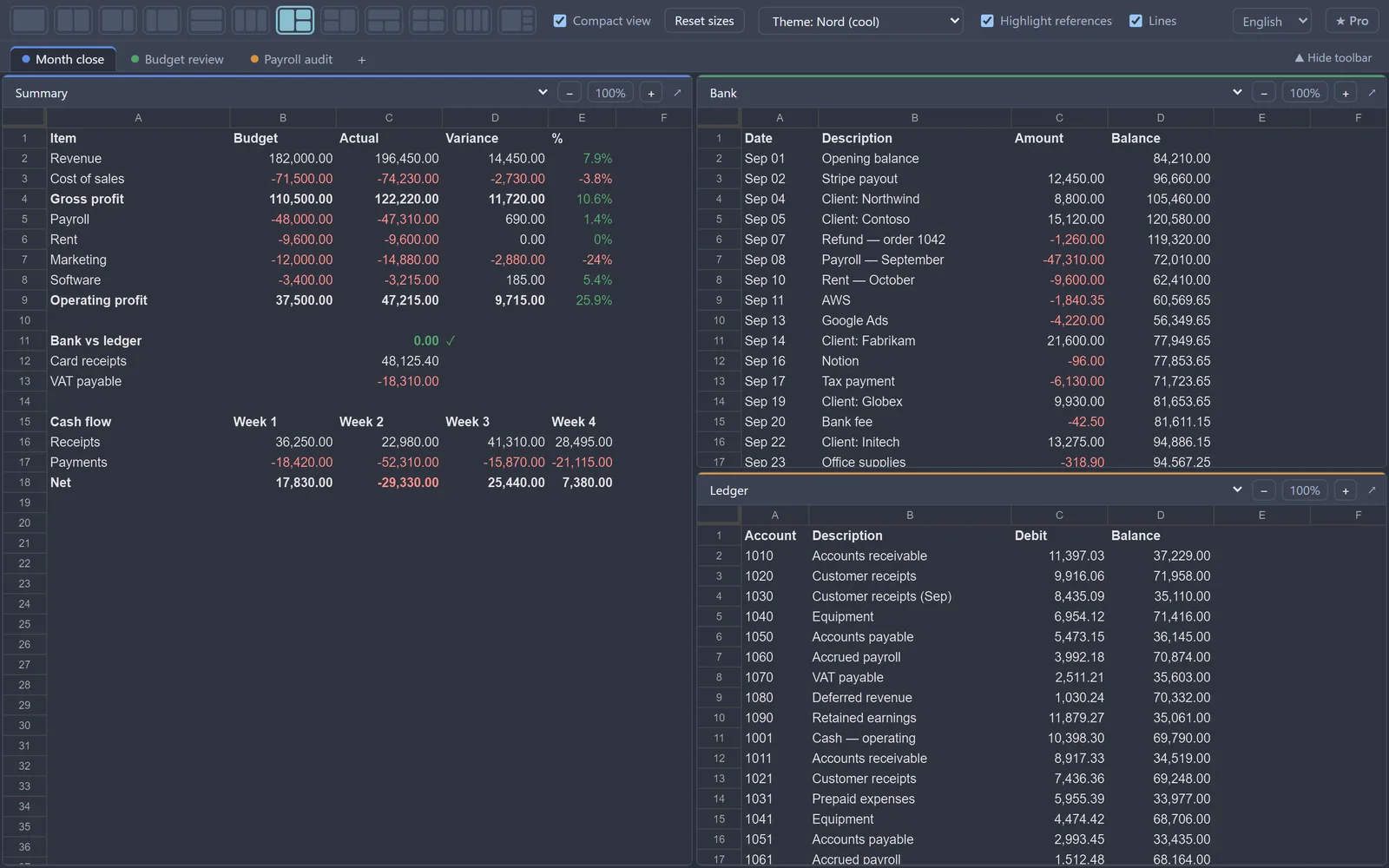Image resolution: width=1389 pixels, height=868 pixels.
Task: Expand the Summary pane to full view
Action: [x=677, y=93]
